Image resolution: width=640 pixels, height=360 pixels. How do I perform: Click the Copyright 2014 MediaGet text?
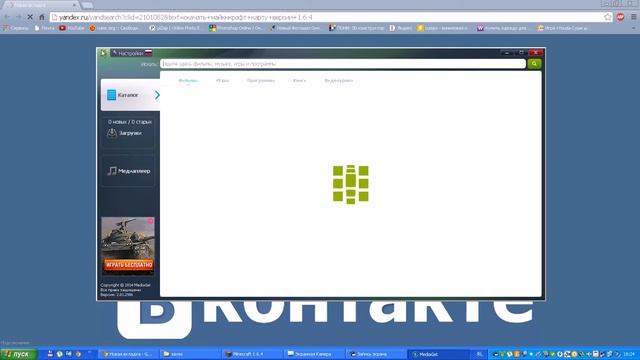[125, 285]
